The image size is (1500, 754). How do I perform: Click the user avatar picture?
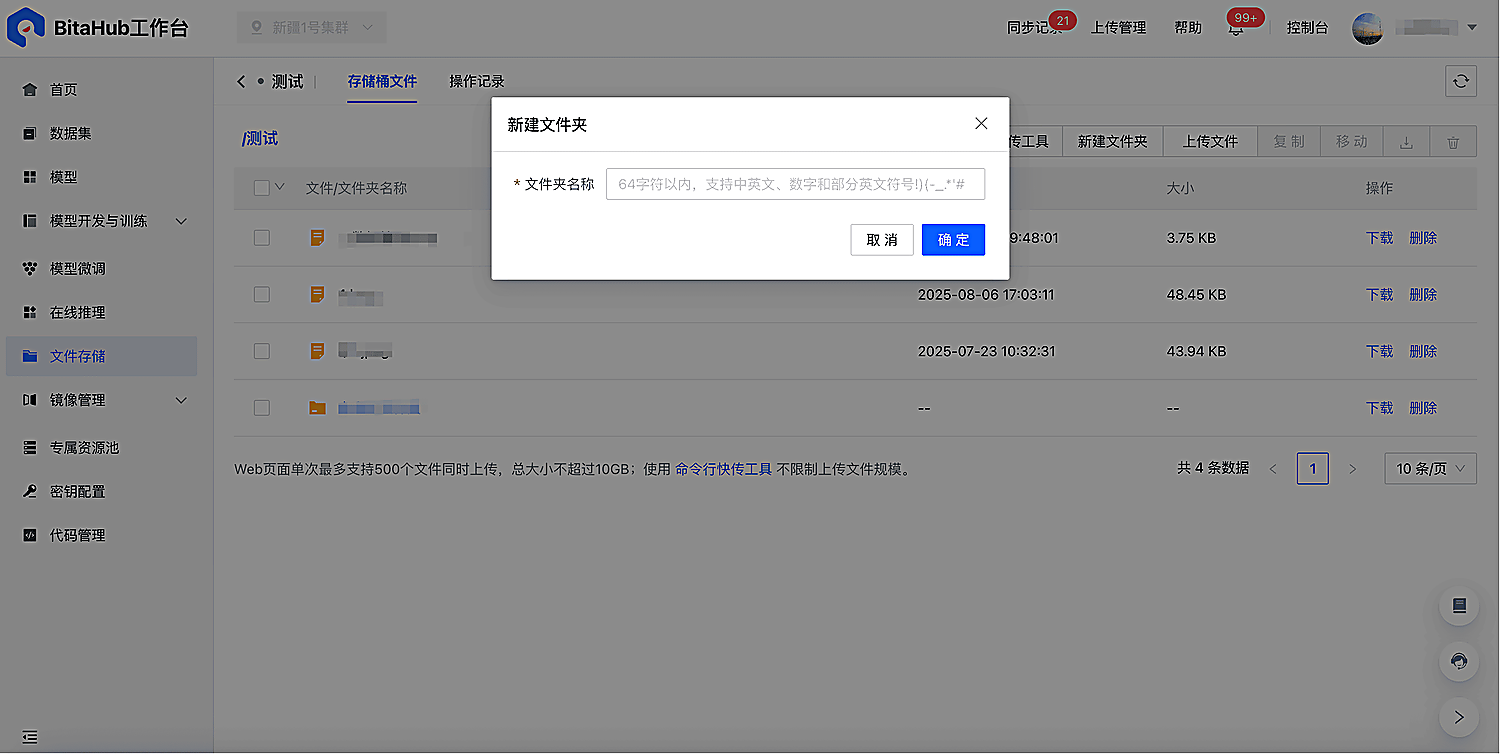point(1367,28)
